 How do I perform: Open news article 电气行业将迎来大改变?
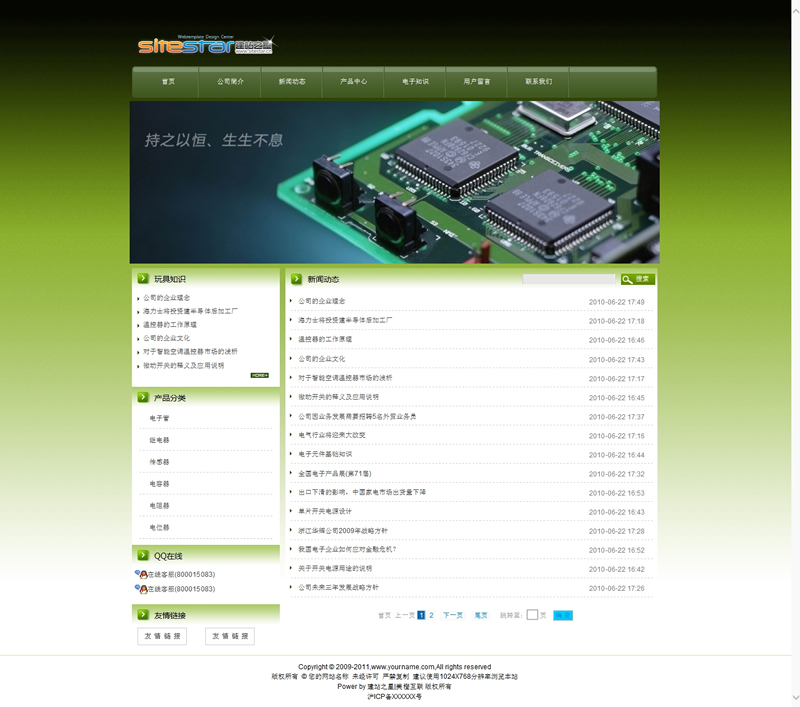[x=332, y=435]
